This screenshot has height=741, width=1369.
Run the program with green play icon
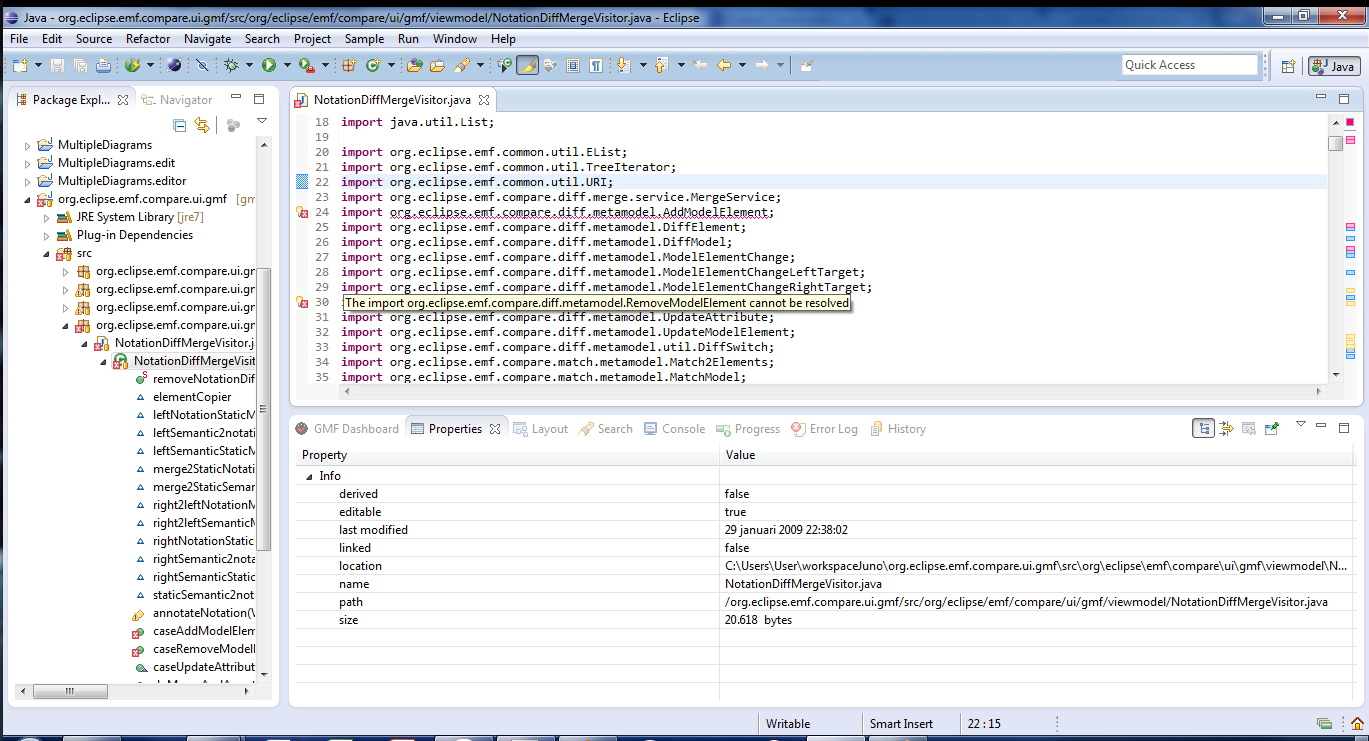pos(269,65)
